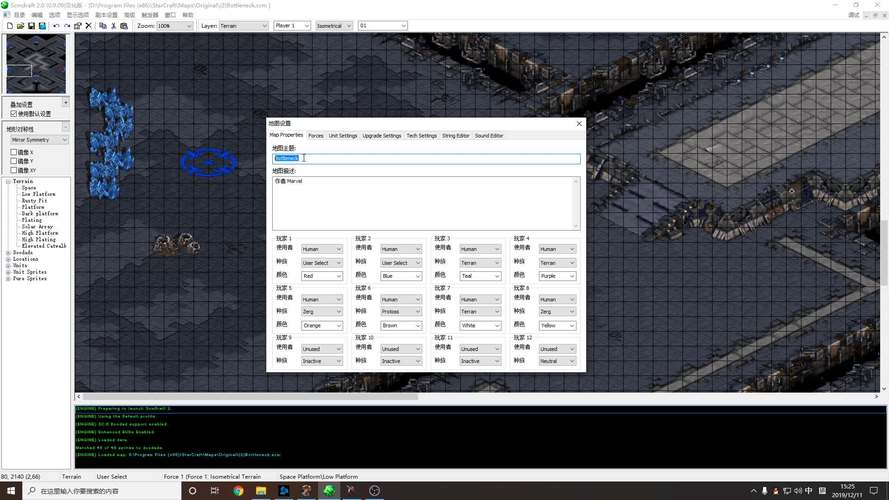Expand the Locations tree node

[9, 259]
